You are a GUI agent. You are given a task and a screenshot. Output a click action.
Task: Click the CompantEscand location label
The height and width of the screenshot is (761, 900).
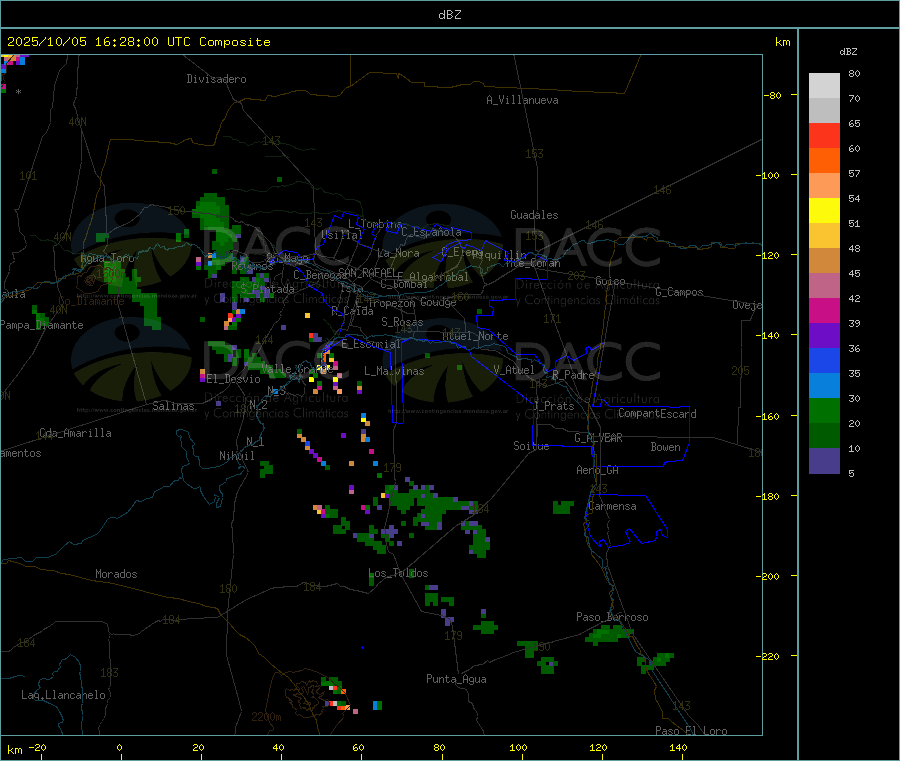point(657,413)
